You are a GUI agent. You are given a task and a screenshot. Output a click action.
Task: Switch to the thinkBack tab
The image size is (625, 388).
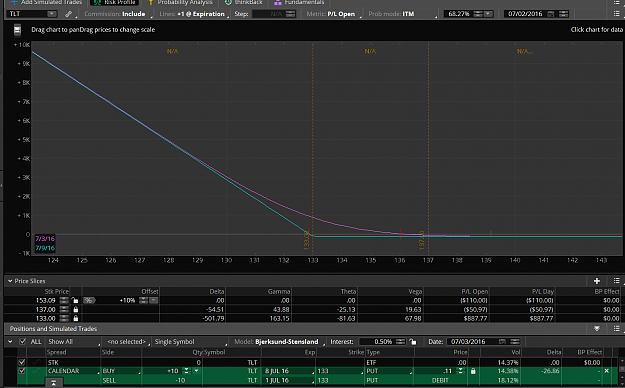click(x=244, y=2)
